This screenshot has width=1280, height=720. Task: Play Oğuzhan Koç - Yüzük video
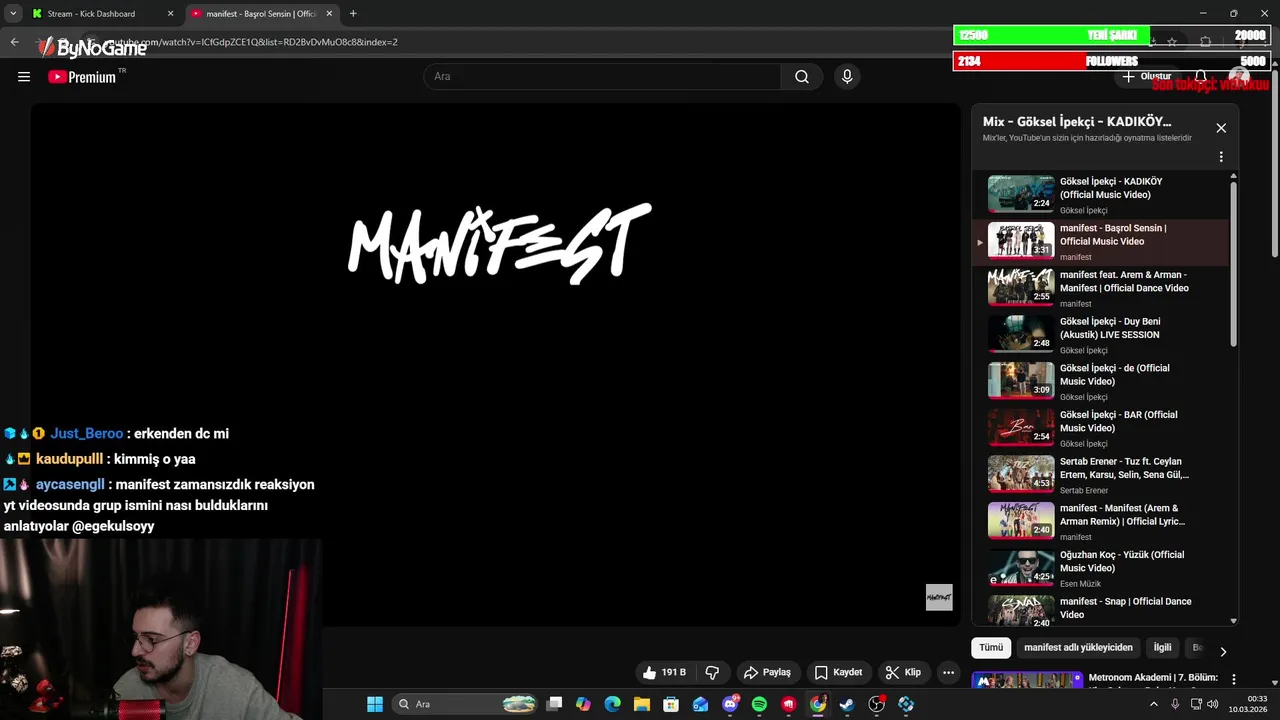(x=1100, y=568)
